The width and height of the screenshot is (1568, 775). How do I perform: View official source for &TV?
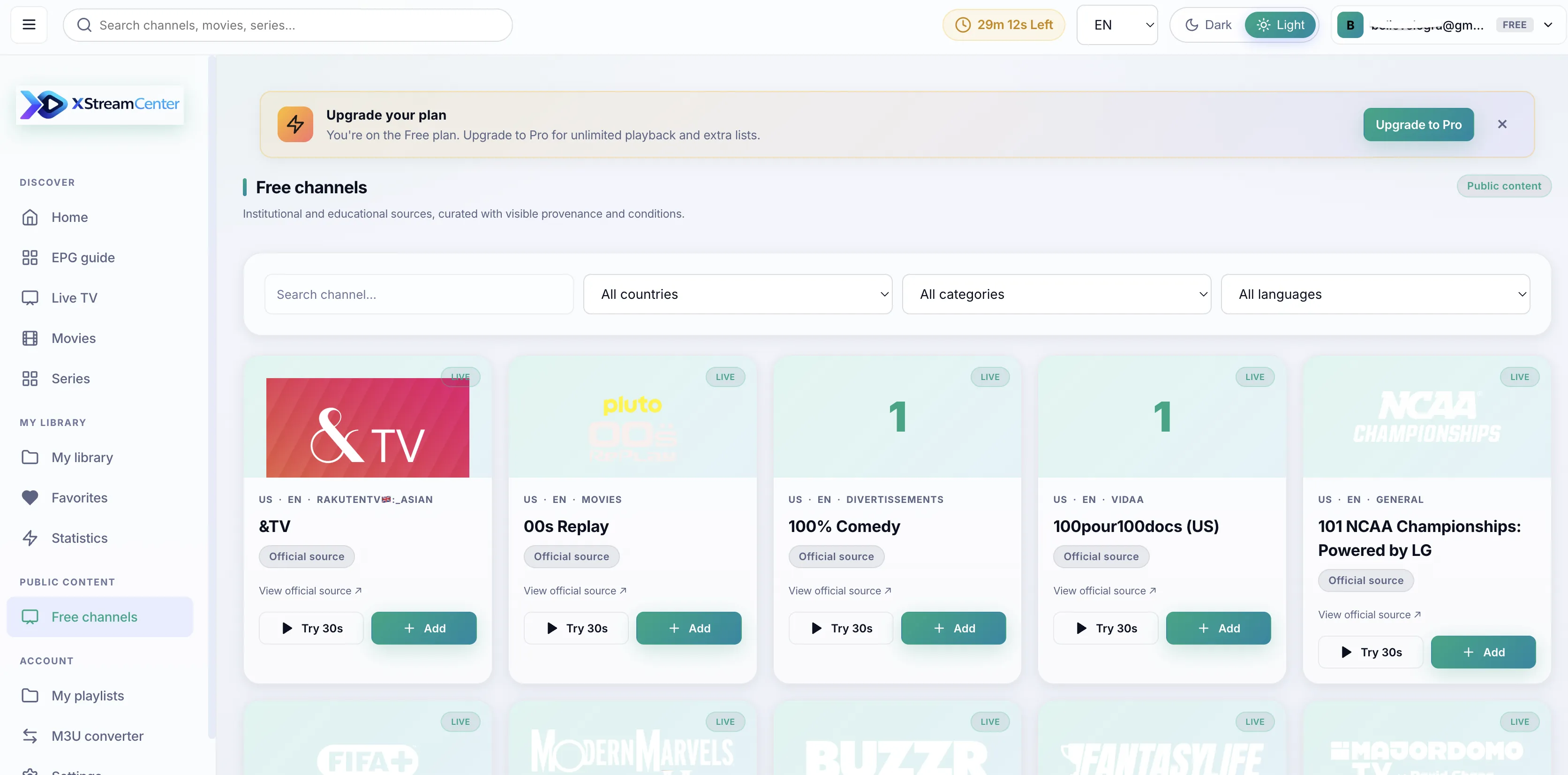310,591
